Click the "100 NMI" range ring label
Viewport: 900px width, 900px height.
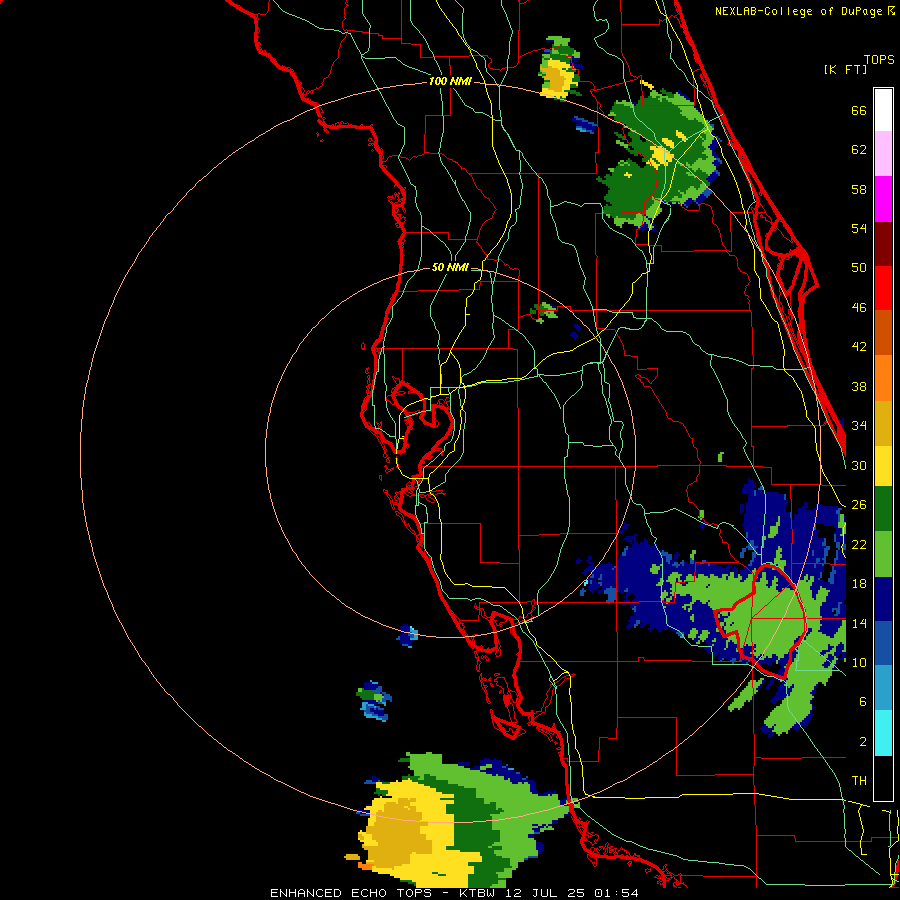[450, 81]
